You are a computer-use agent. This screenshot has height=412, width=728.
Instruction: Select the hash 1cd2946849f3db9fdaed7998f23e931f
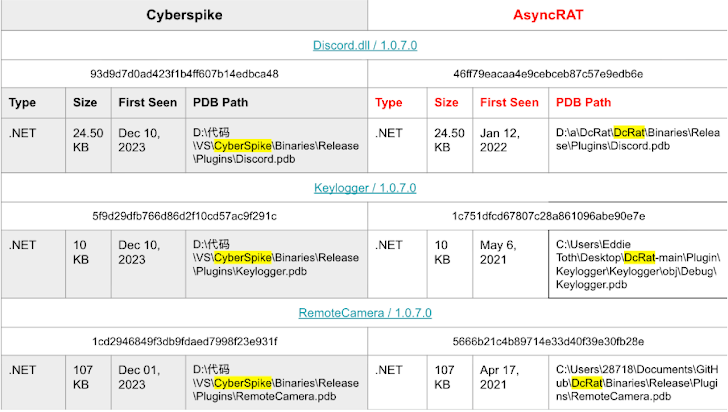pos(184,341)
